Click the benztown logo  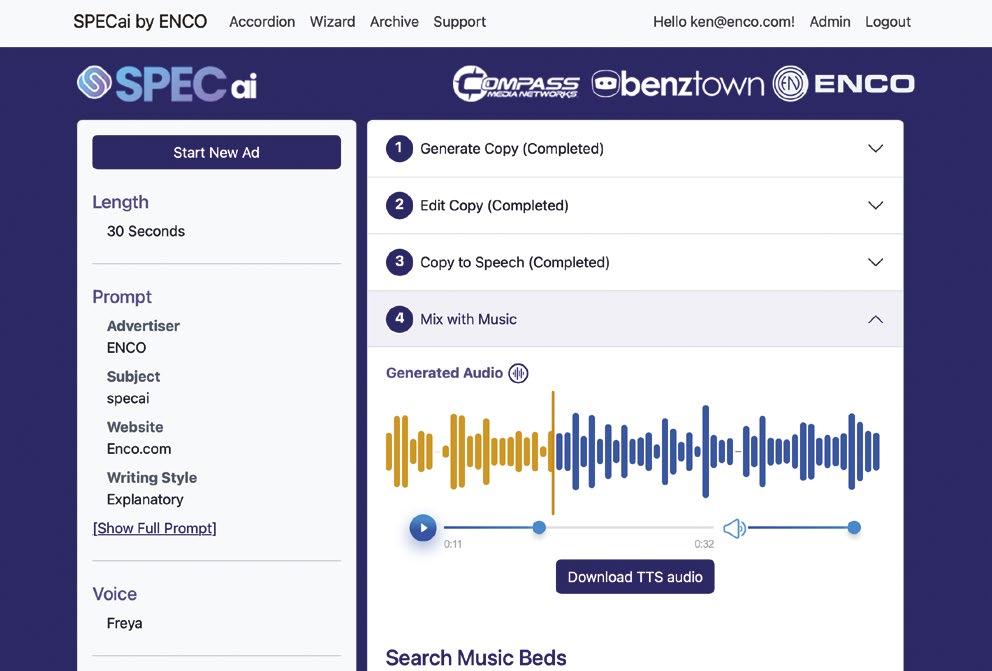678,84
